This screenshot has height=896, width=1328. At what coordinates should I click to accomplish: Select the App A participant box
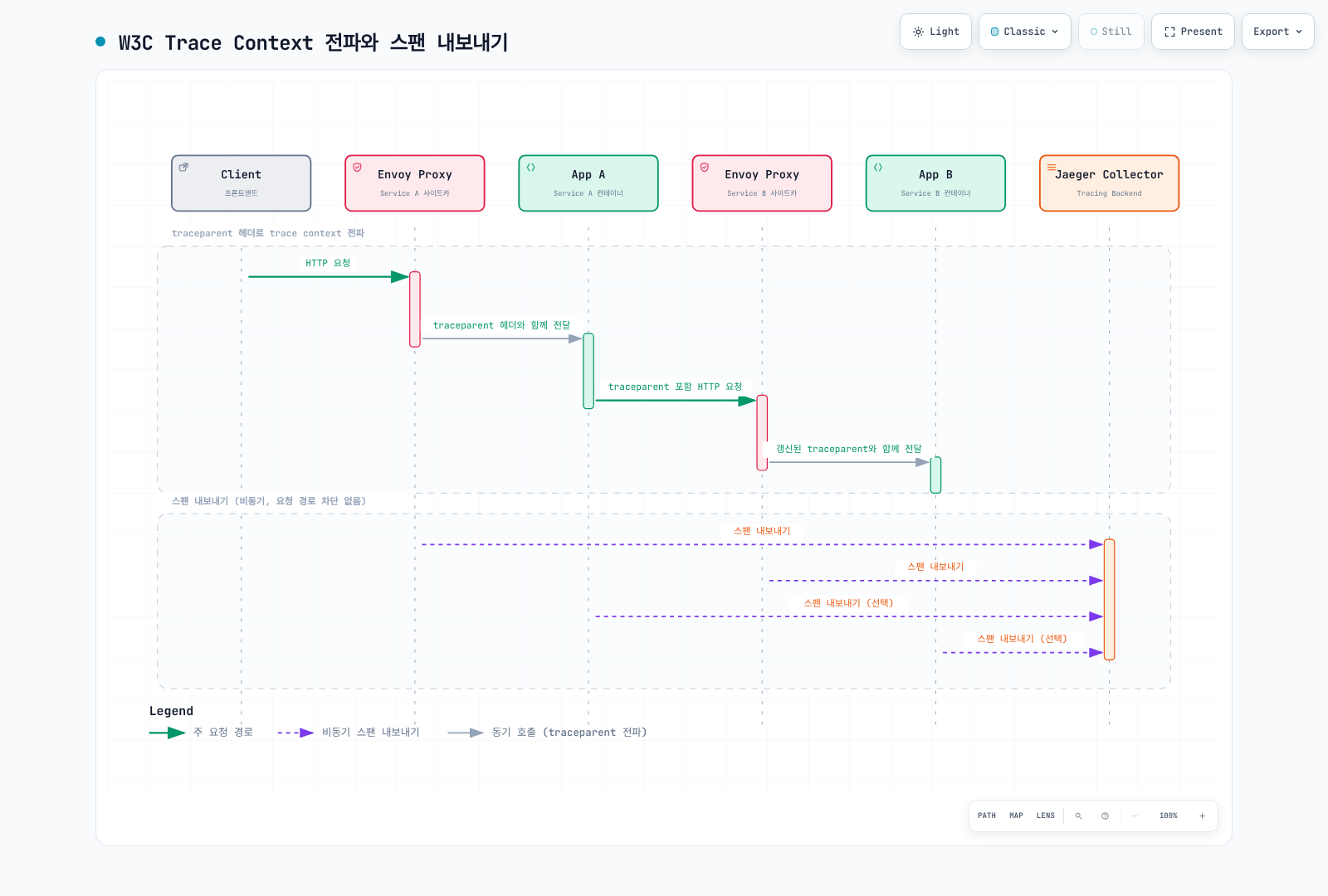[588, 183]
